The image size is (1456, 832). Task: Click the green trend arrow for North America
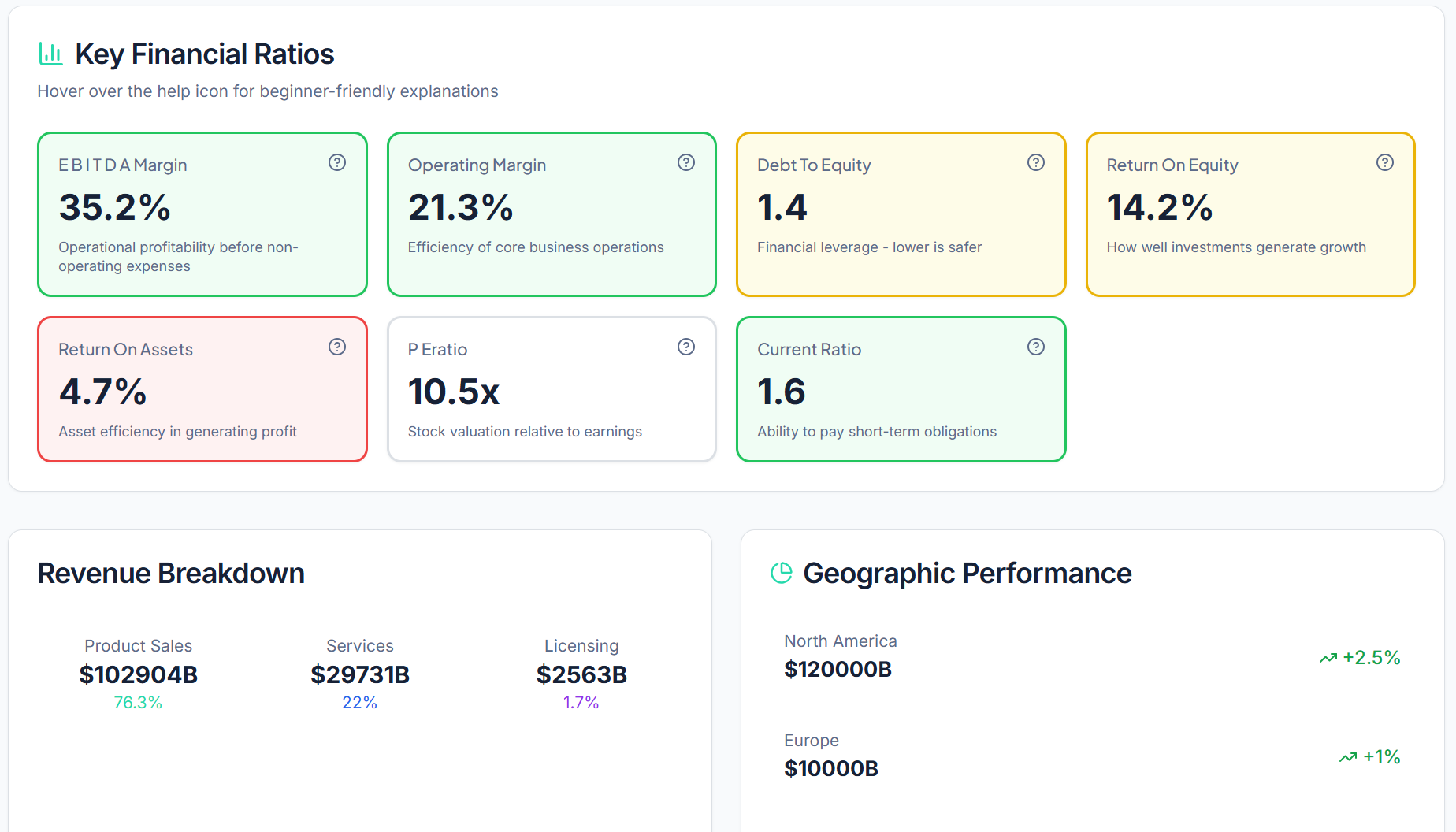[x=1328, y=657]
